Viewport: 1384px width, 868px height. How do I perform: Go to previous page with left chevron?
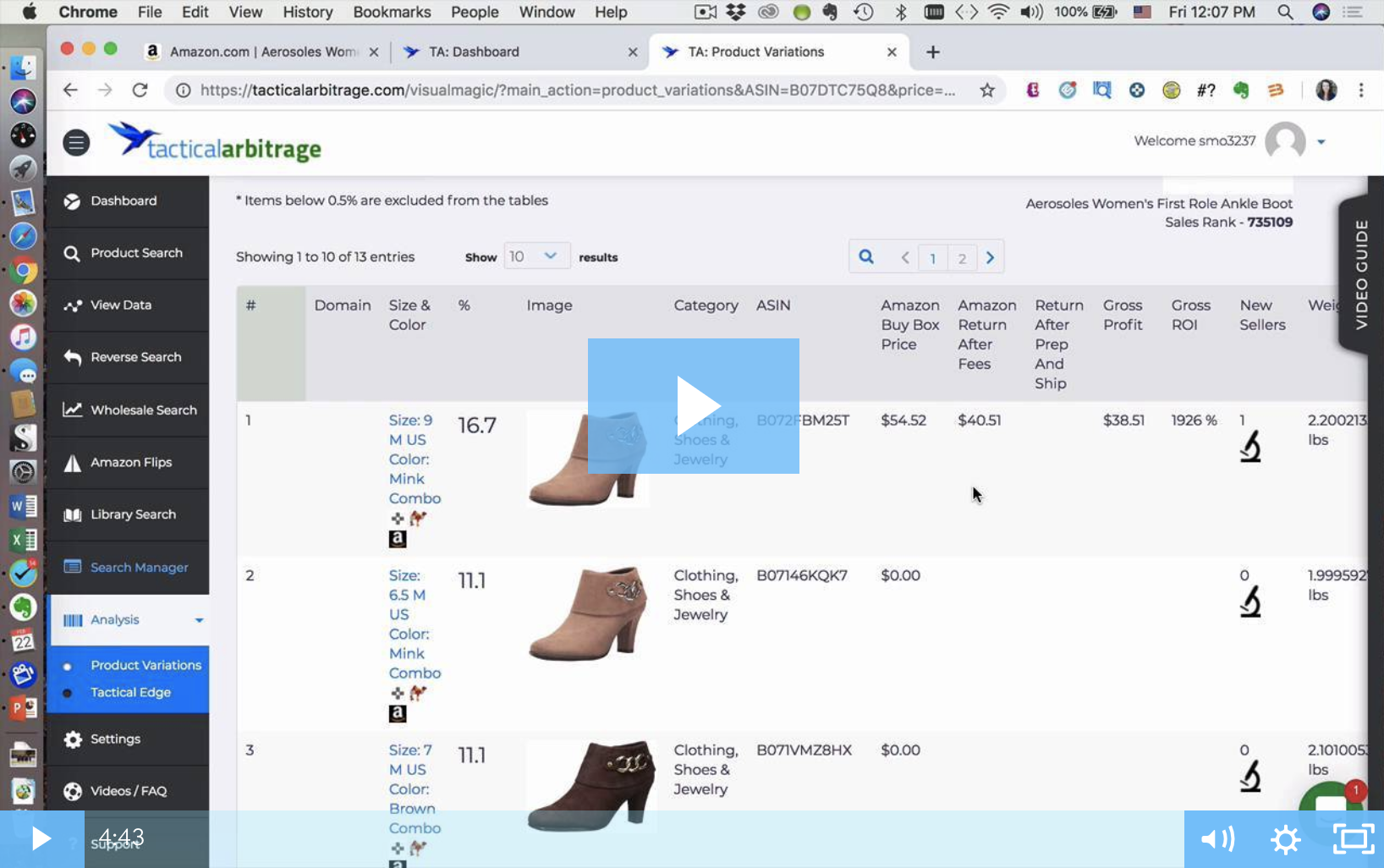pos(905,258)
